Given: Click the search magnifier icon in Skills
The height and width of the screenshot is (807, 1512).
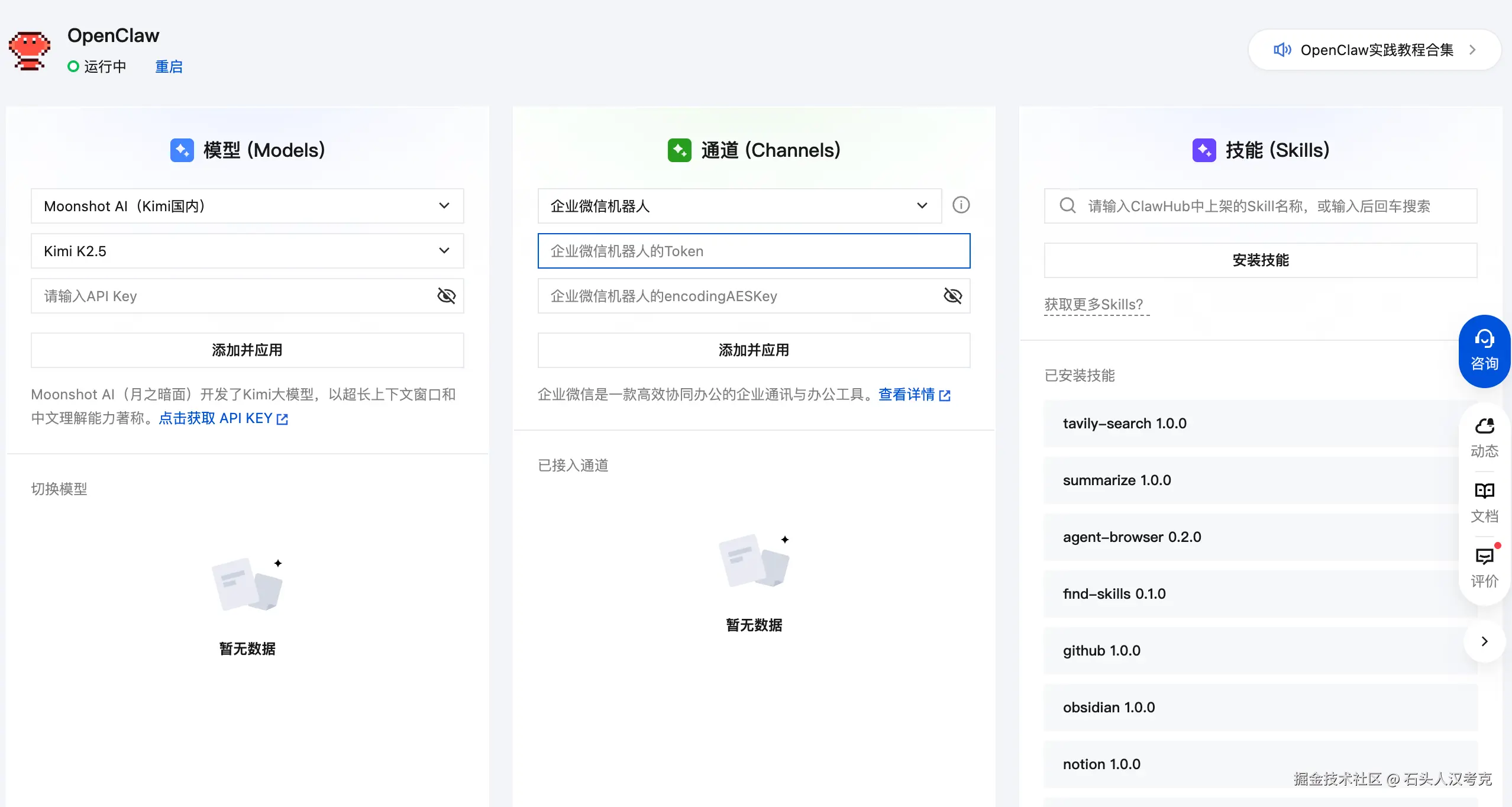Looking at the screenshot, I should point(1067,206).
